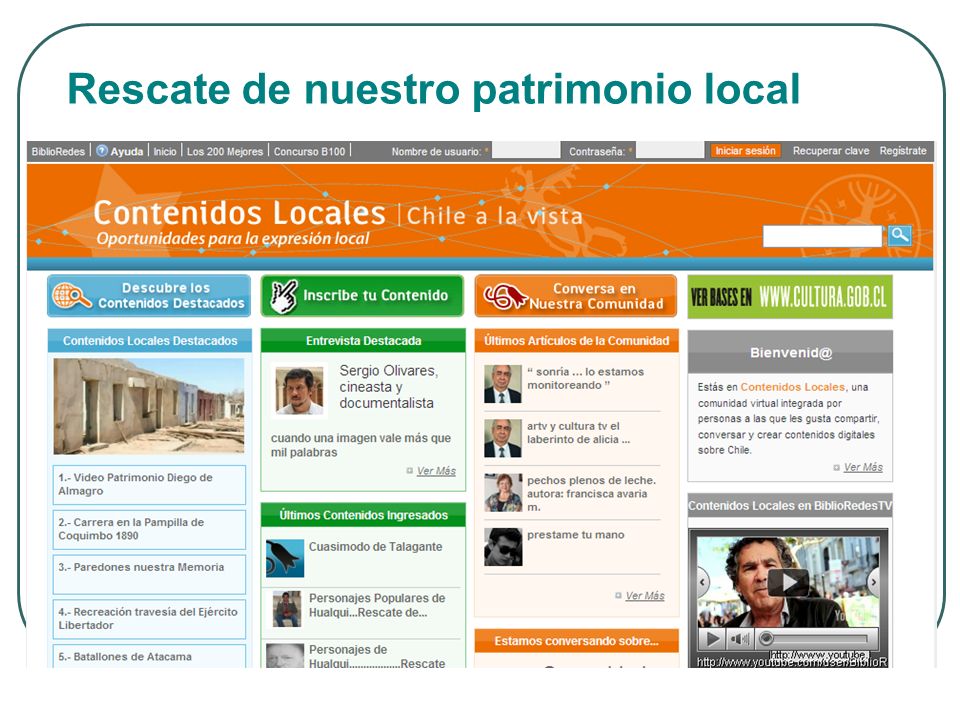Click the search text box in header
Screen dimensions: 960x720
tap(822, 236)
